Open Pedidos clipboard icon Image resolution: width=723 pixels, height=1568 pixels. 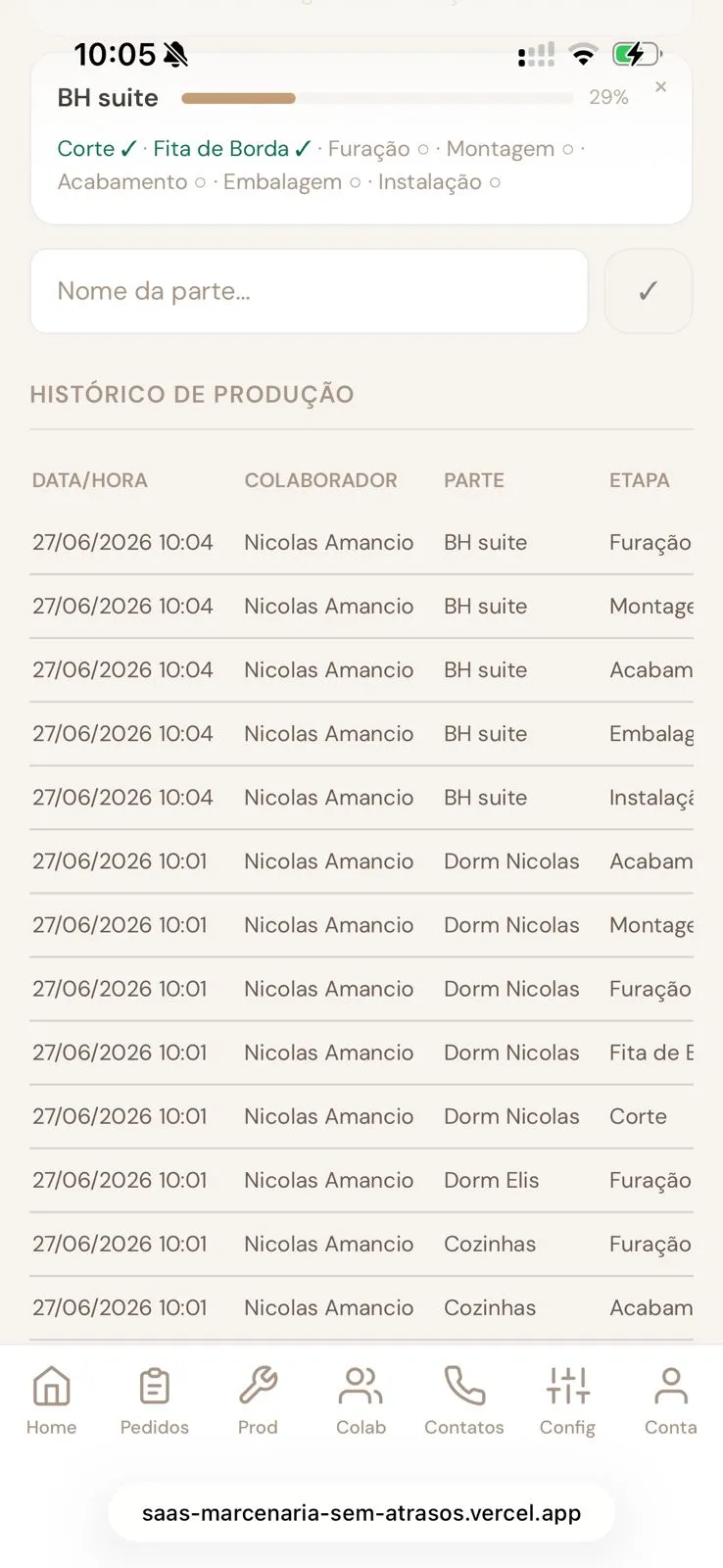pos(155,1386)
